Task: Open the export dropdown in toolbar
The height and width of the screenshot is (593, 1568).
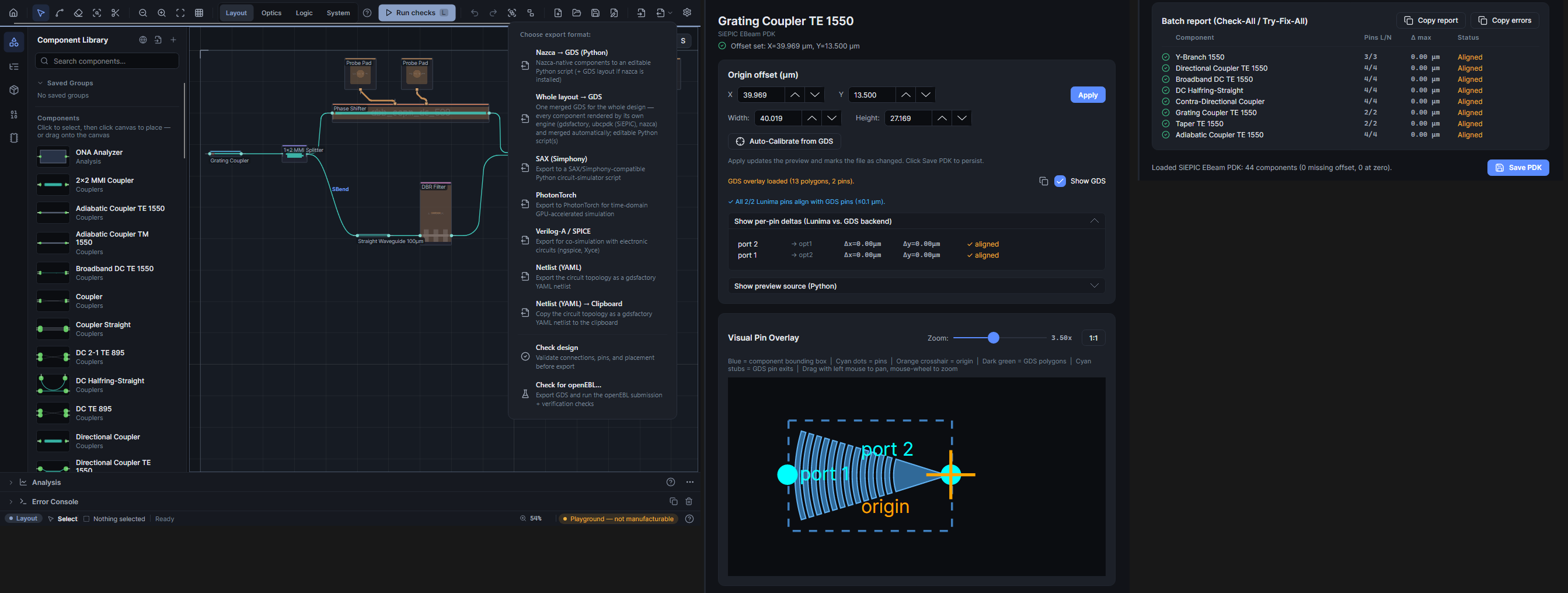Action: pos(664,13)
